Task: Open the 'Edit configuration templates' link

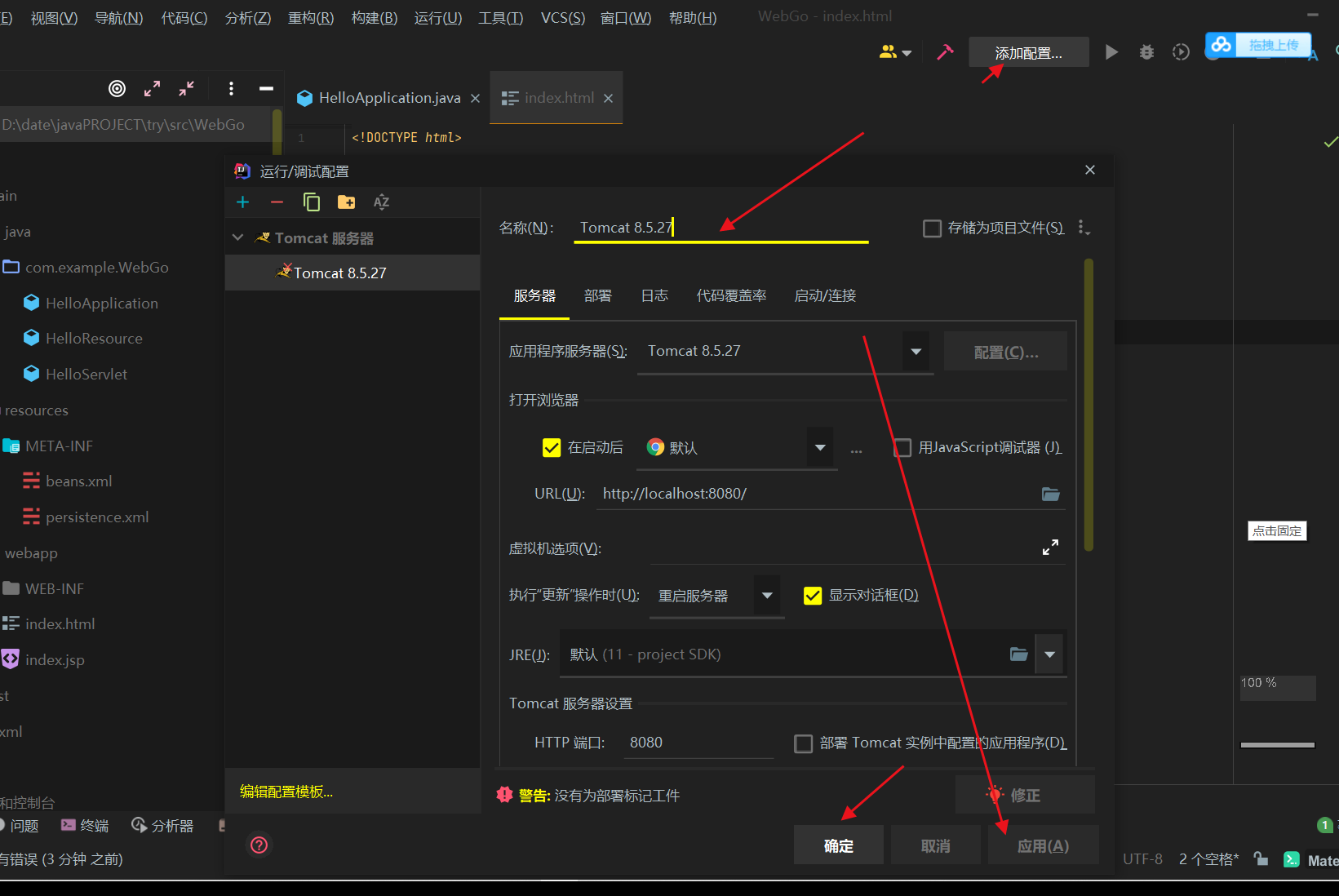Action: tap(286, 792)
